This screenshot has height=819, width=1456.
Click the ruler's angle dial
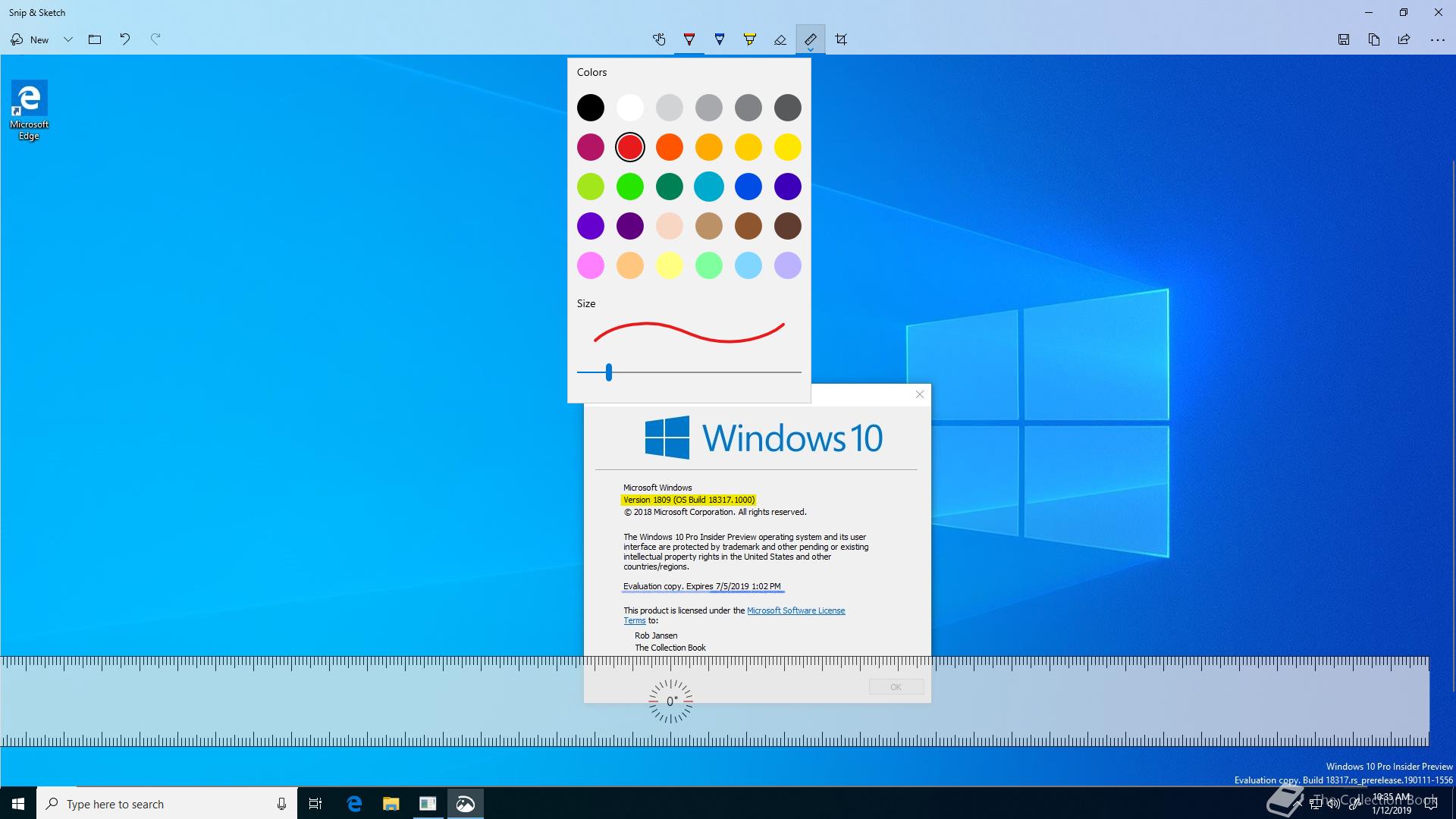(670, 701)
